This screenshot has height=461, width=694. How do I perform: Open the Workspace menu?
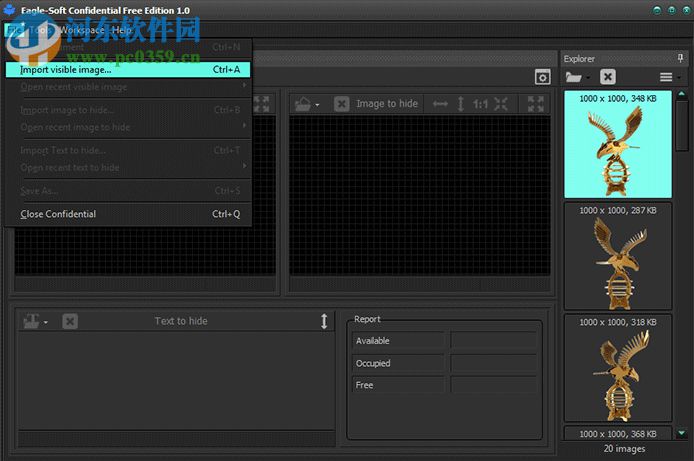pos(82,30)
